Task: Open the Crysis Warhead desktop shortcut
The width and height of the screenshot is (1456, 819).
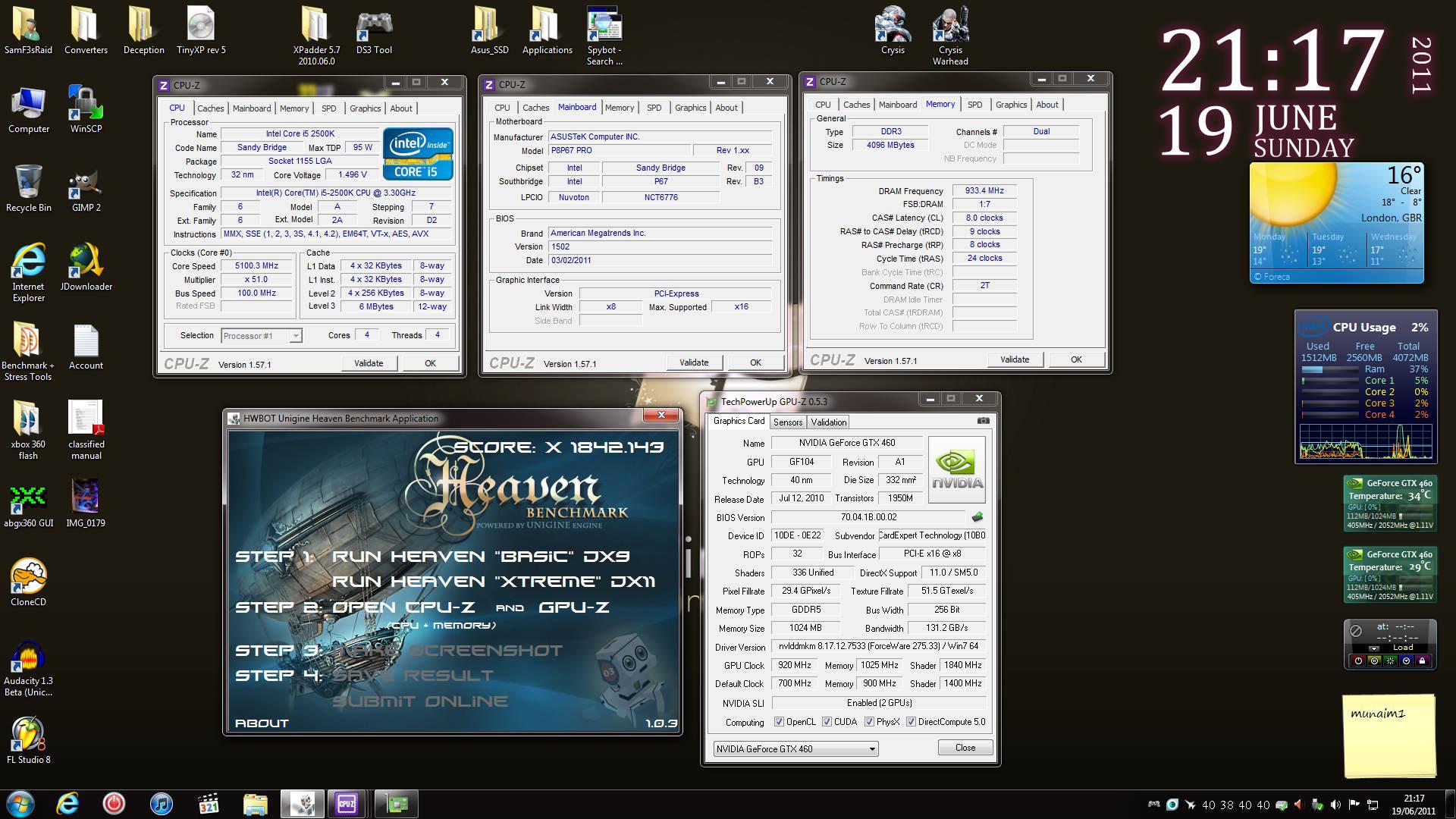Action: pos(950,36)
